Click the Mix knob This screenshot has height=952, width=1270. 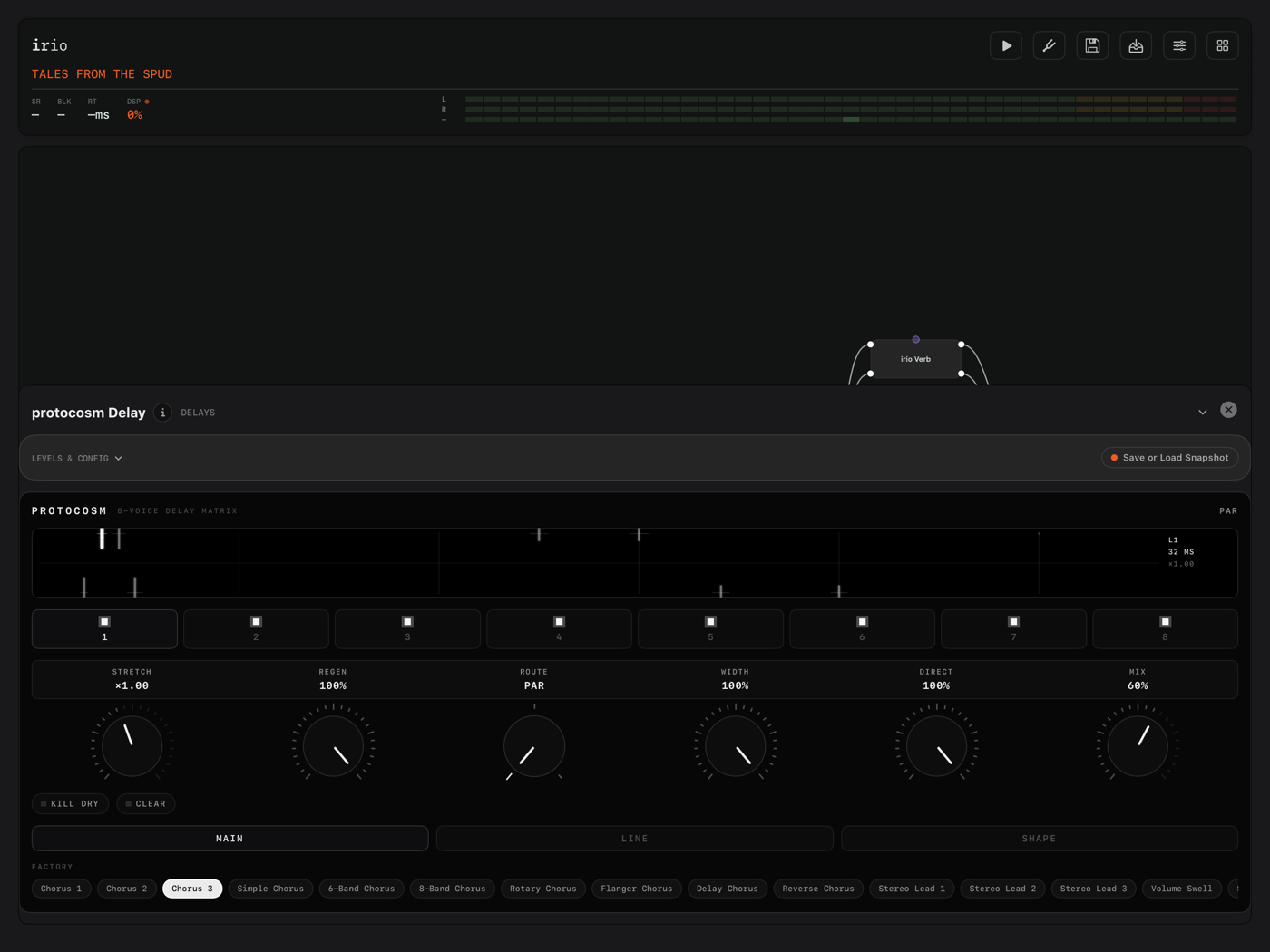click(x=1138, y=745)
